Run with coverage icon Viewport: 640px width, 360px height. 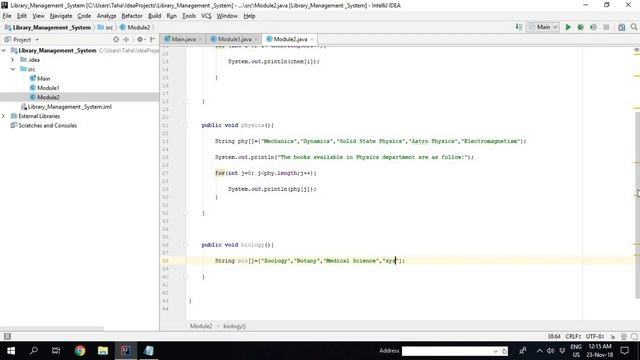pyautogui.click(x=593, y=27)
